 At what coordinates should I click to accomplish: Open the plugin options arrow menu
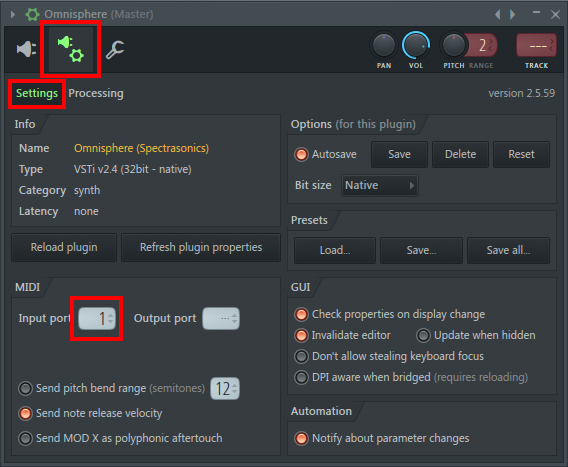coord(13,14)
